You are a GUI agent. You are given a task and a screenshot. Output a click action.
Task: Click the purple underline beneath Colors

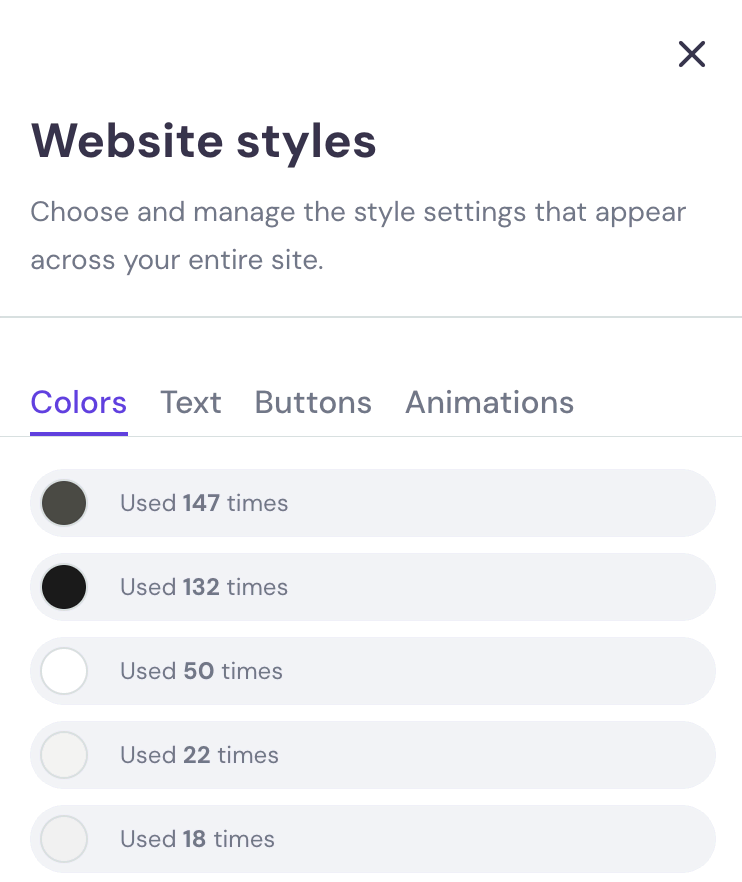[x=79, y=434]
